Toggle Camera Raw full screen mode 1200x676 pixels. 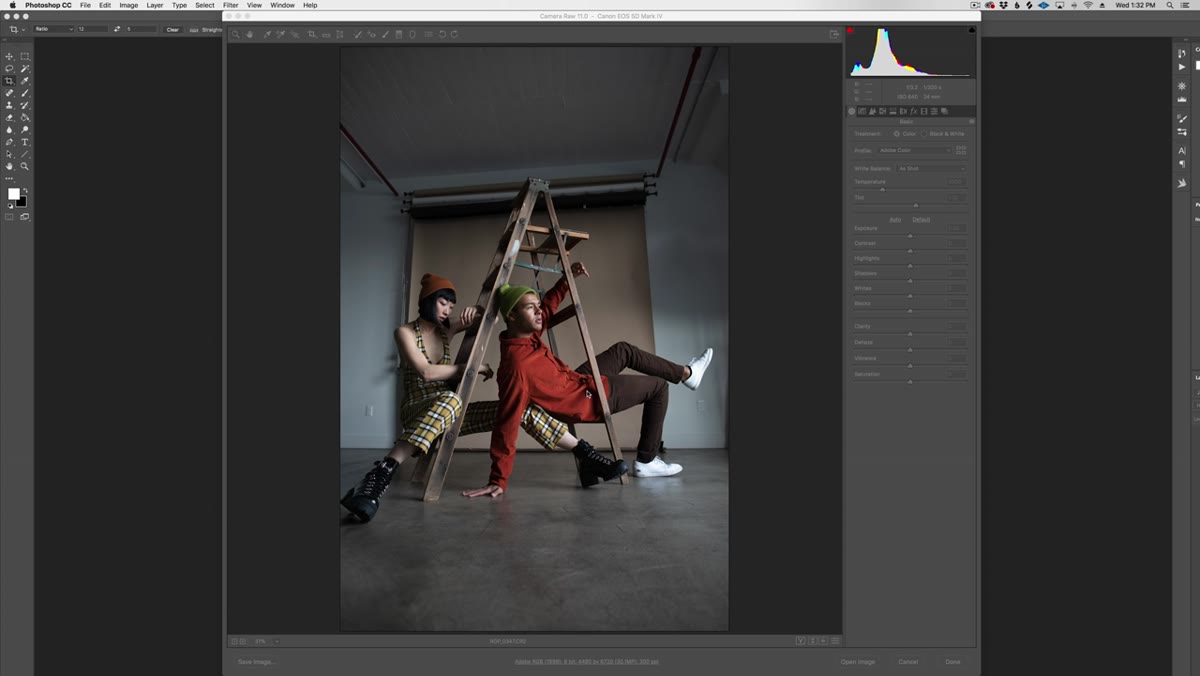(834, 34)
